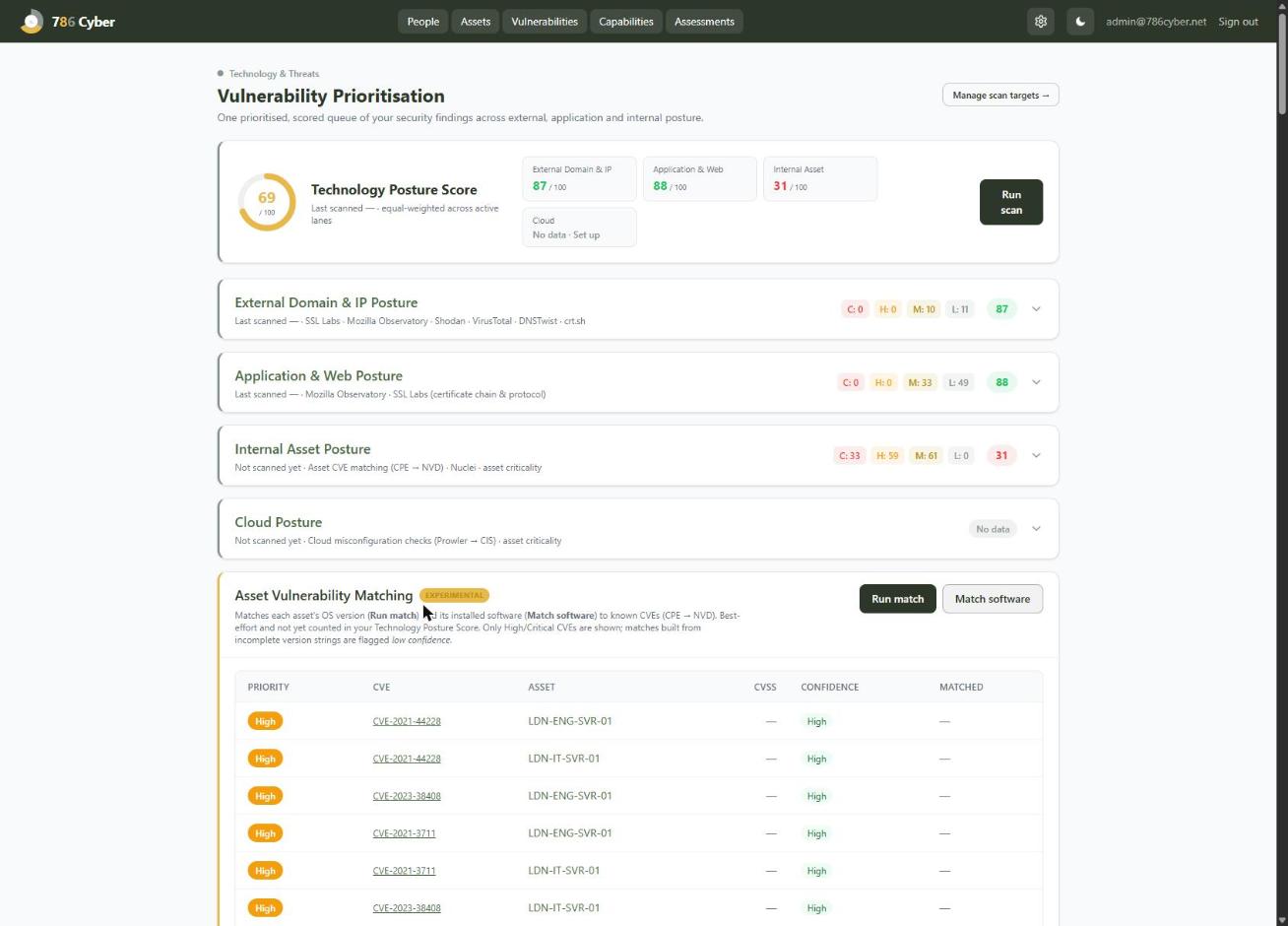
Task: Click Manage scan targets button
Action: click(x=1000, y=95)
